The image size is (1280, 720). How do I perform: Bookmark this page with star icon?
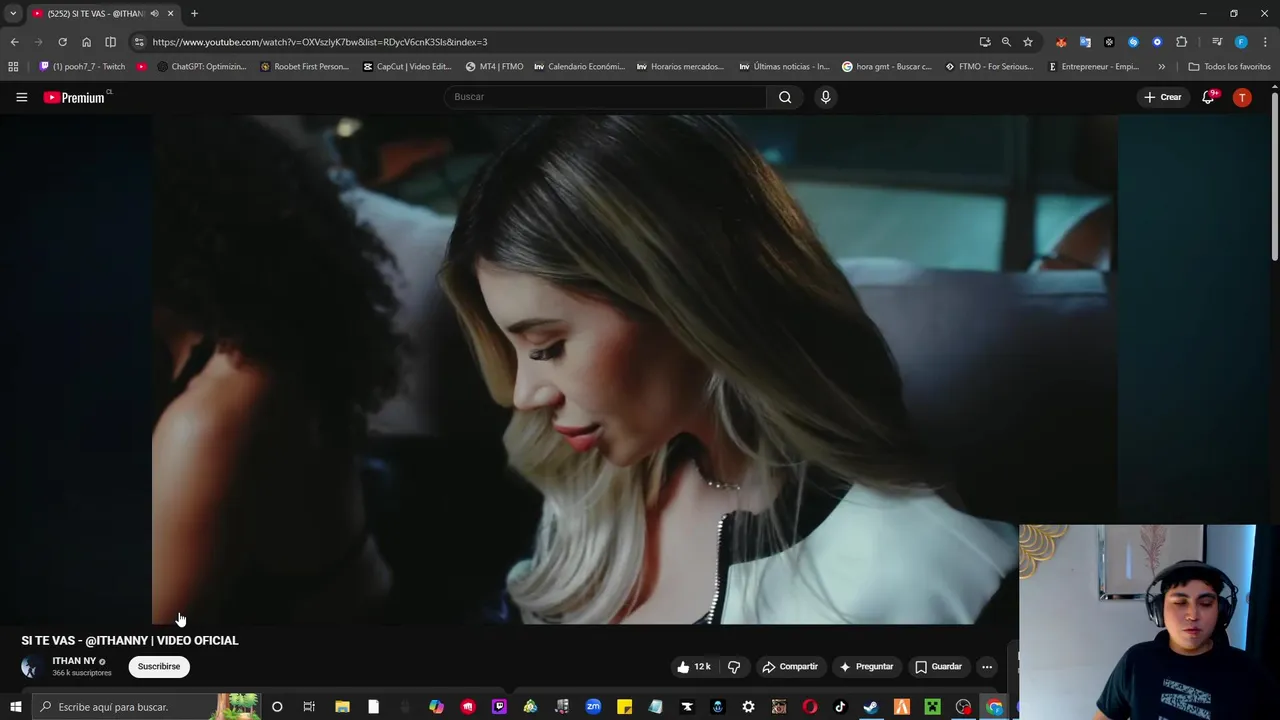[x=1027, y=42]
